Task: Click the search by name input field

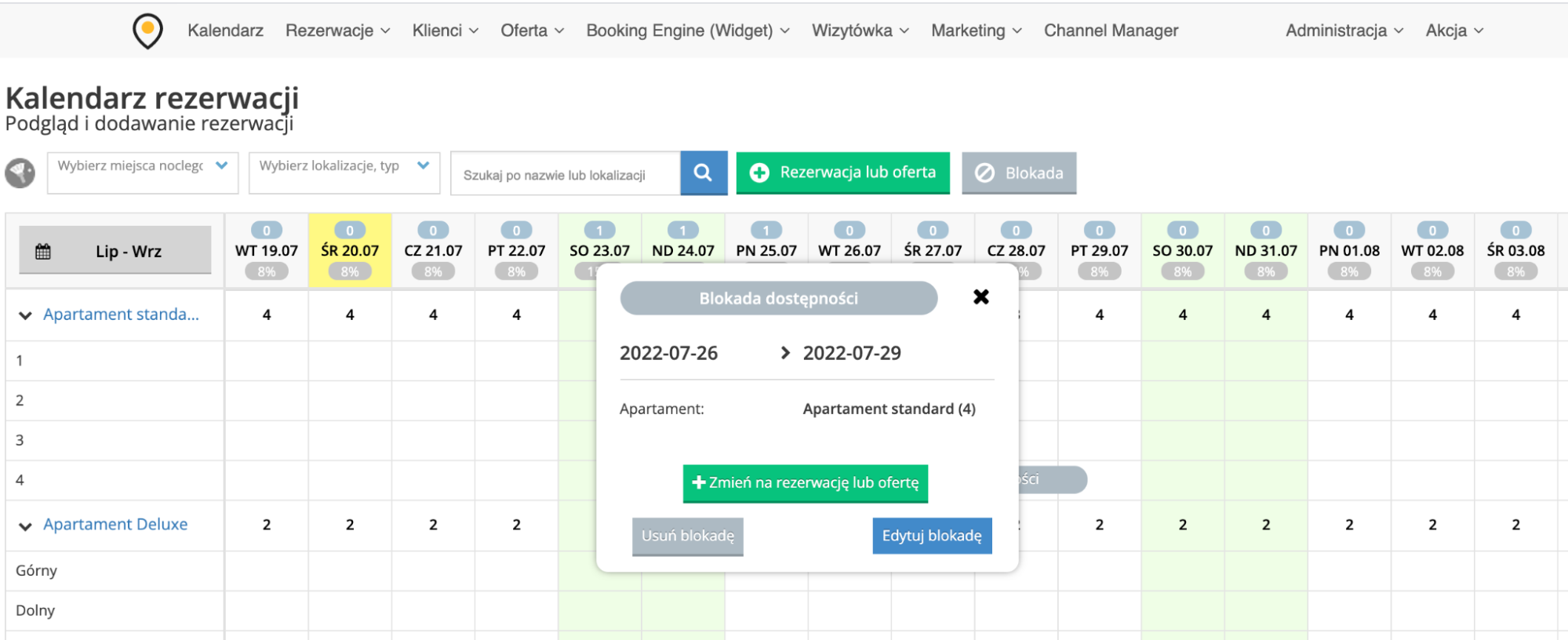Action: pos(565,174)
